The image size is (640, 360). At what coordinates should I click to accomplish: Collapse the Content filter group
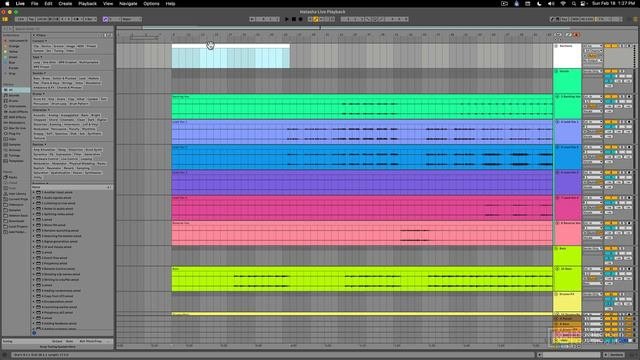point(39,41)
